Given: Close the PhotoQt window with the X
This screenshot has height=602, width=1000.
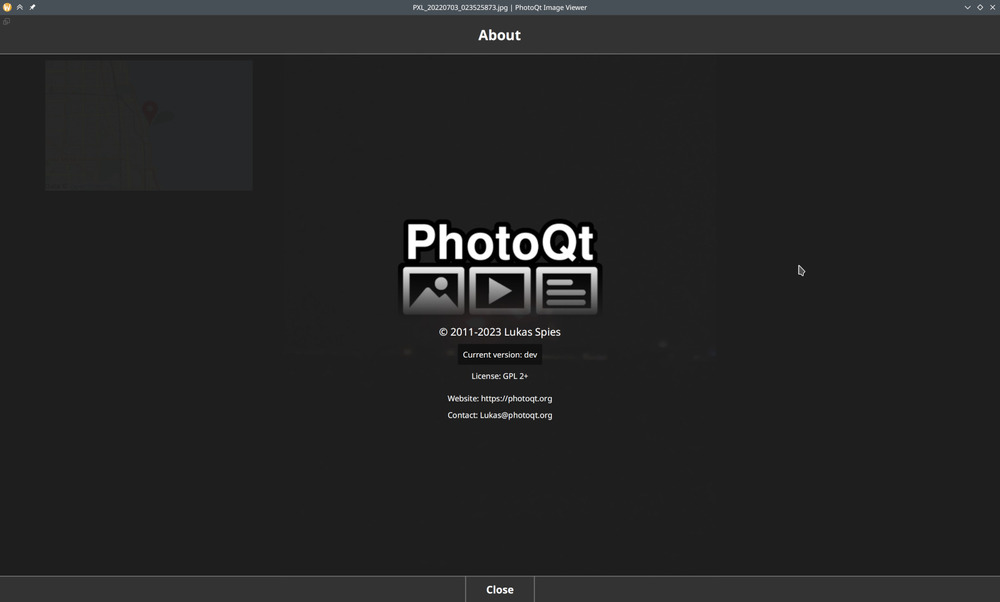Looking at the screenshot, I should (992, 7).
